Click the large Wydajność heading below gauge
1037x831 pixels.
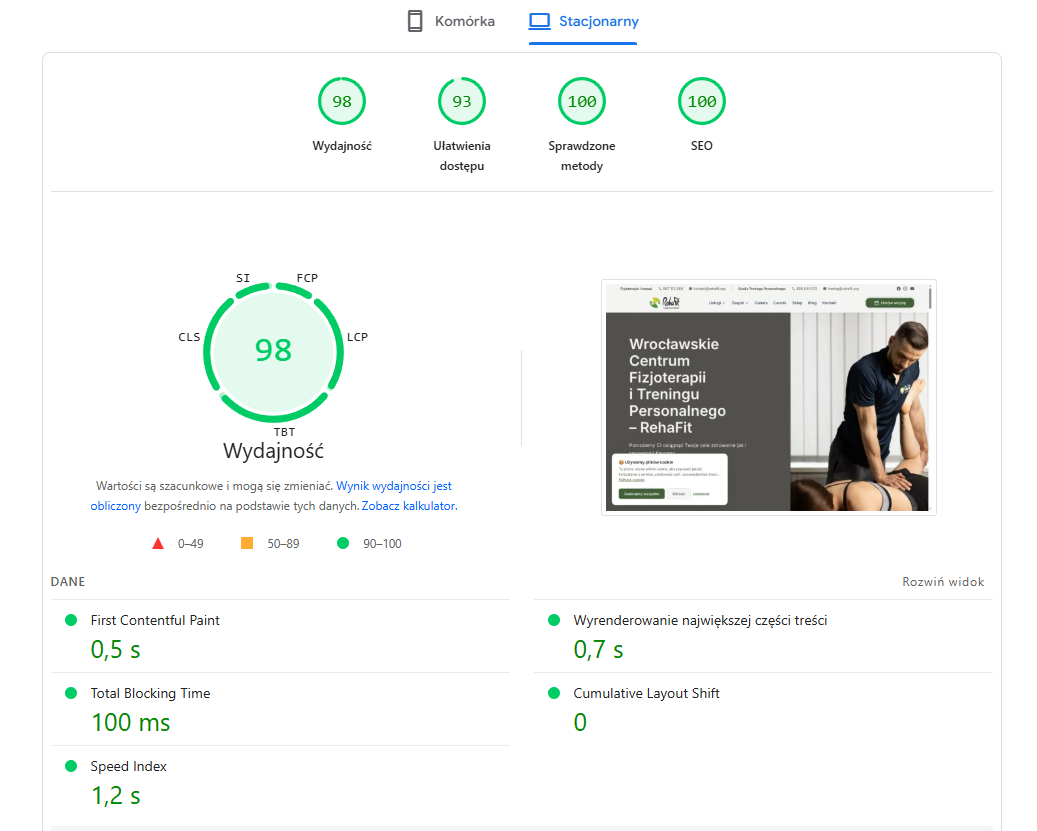pyautogui.click(x=273, y=451)
